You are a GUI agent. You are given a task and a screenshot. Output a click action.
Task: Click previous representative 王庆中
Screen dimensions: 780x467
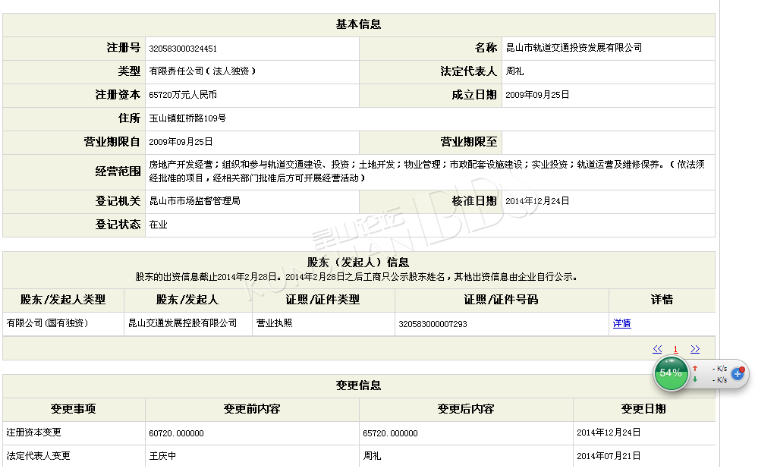162,456
